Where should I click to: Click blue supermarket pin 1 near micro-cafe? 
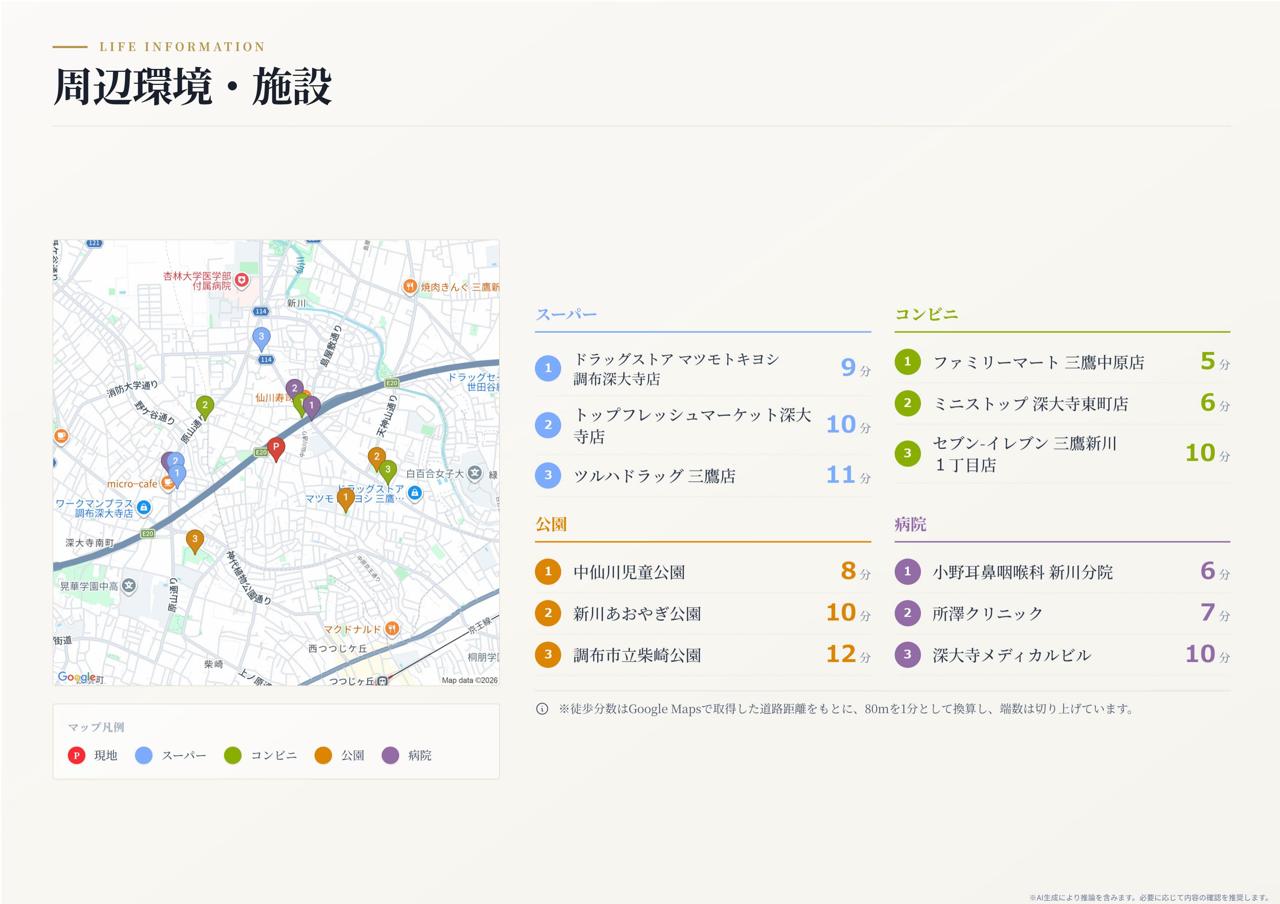[x=177, y=475]
